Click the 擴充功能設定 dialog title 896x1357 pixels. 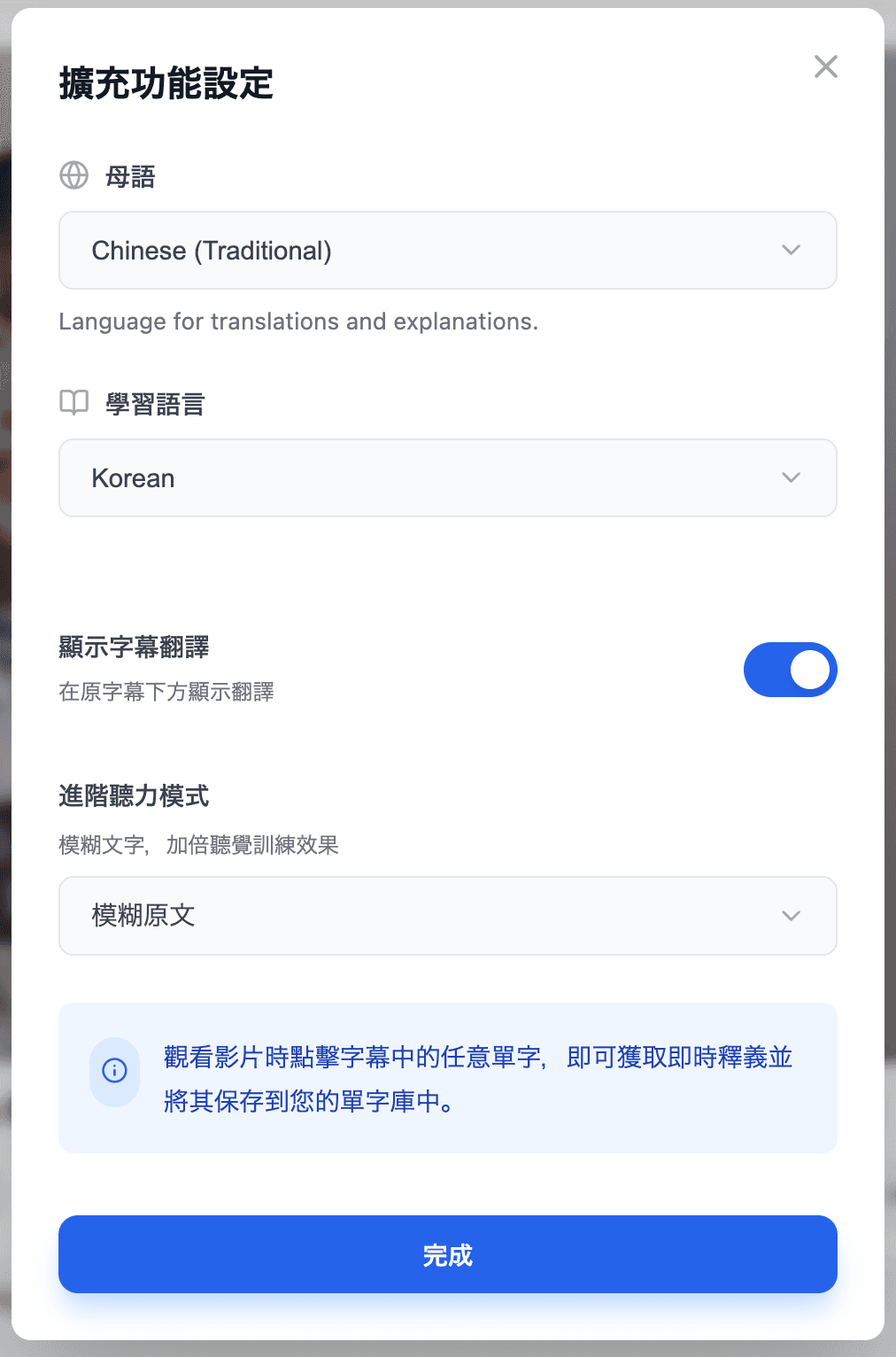click(x=166, y=84)
